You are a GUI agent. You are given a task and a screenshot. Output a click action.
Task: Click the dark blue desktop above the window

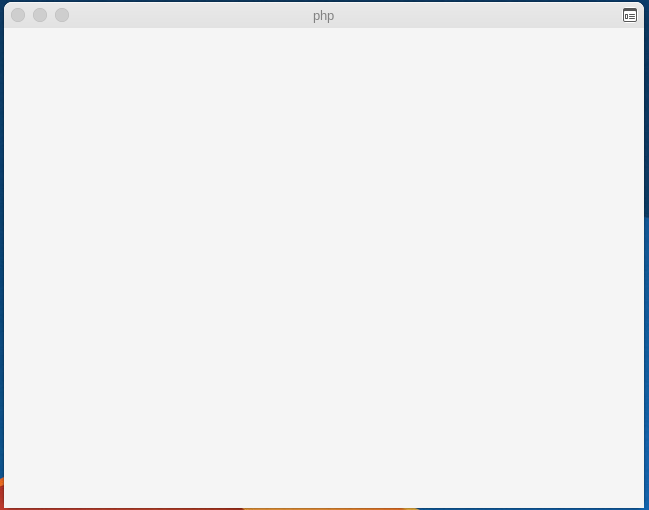[x=324, y=1]
